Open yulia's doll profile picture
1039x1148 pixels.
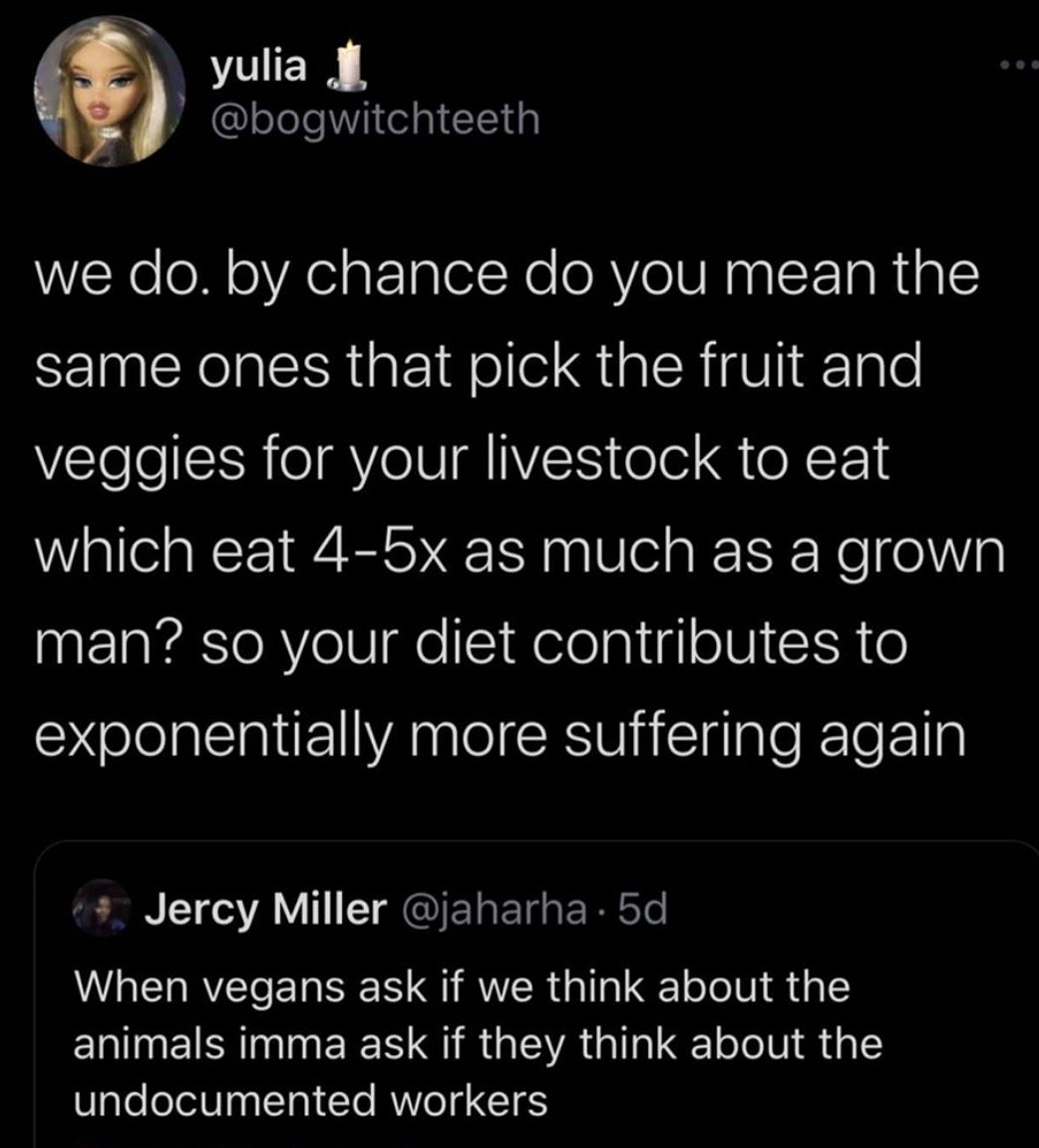coord(111,92)
